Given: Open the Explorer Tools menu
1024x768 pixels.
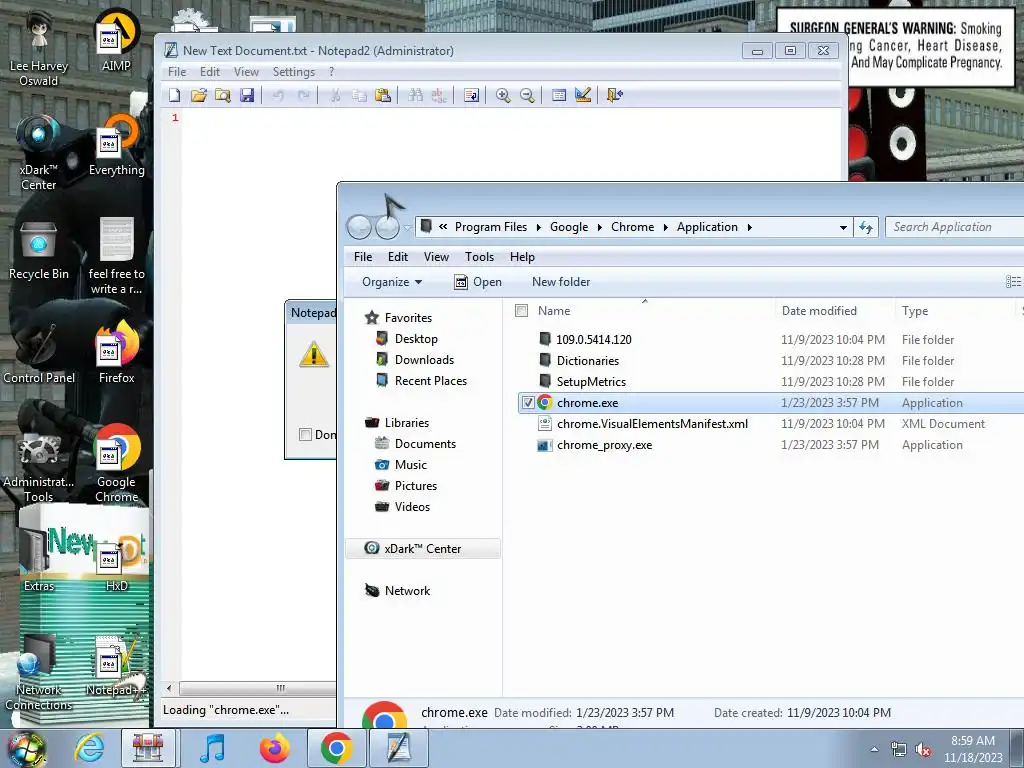Looking at the screenshot, I should [479, 257].
